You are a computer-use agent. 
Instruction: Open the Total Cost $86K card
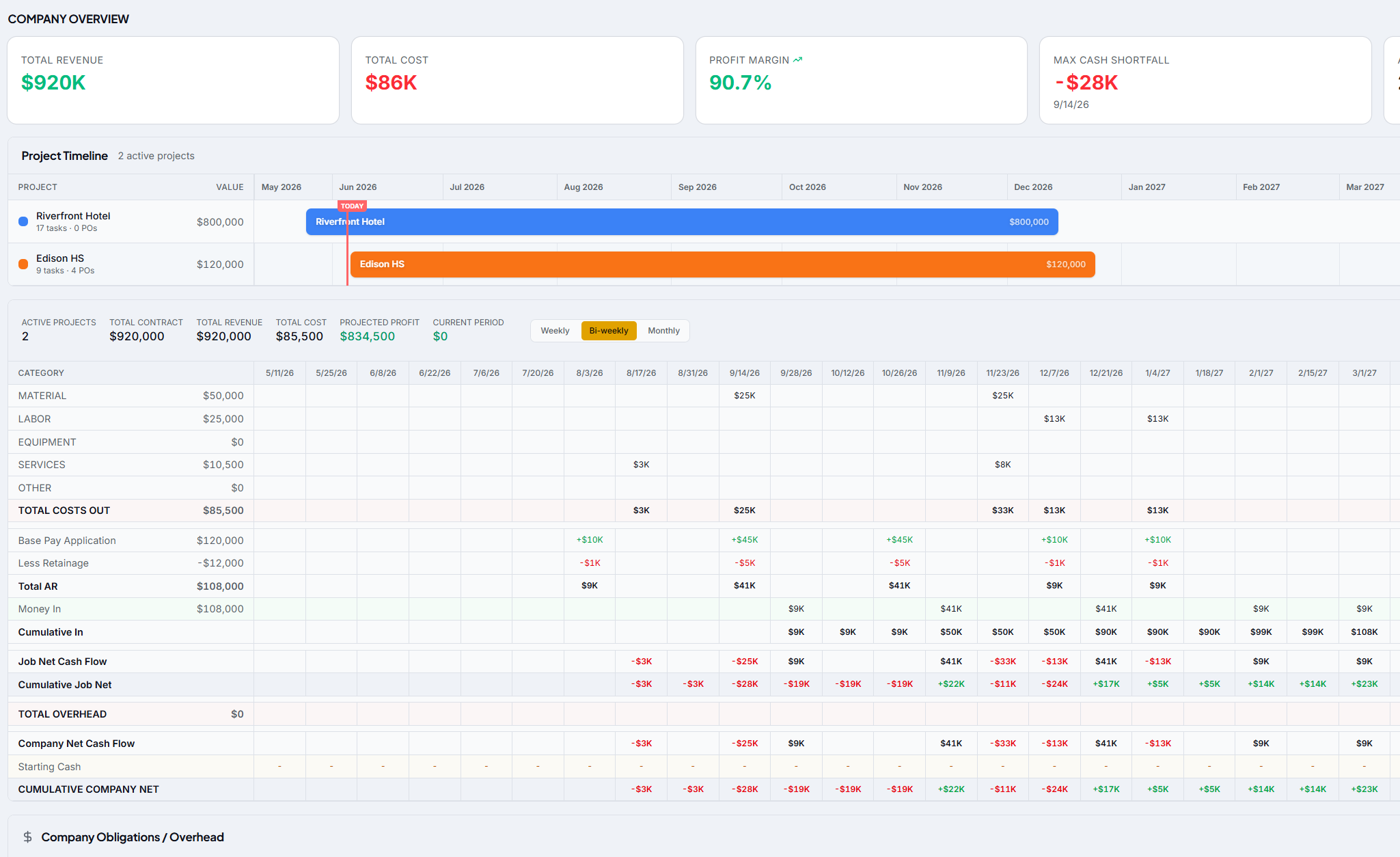(x=517, y=81)
